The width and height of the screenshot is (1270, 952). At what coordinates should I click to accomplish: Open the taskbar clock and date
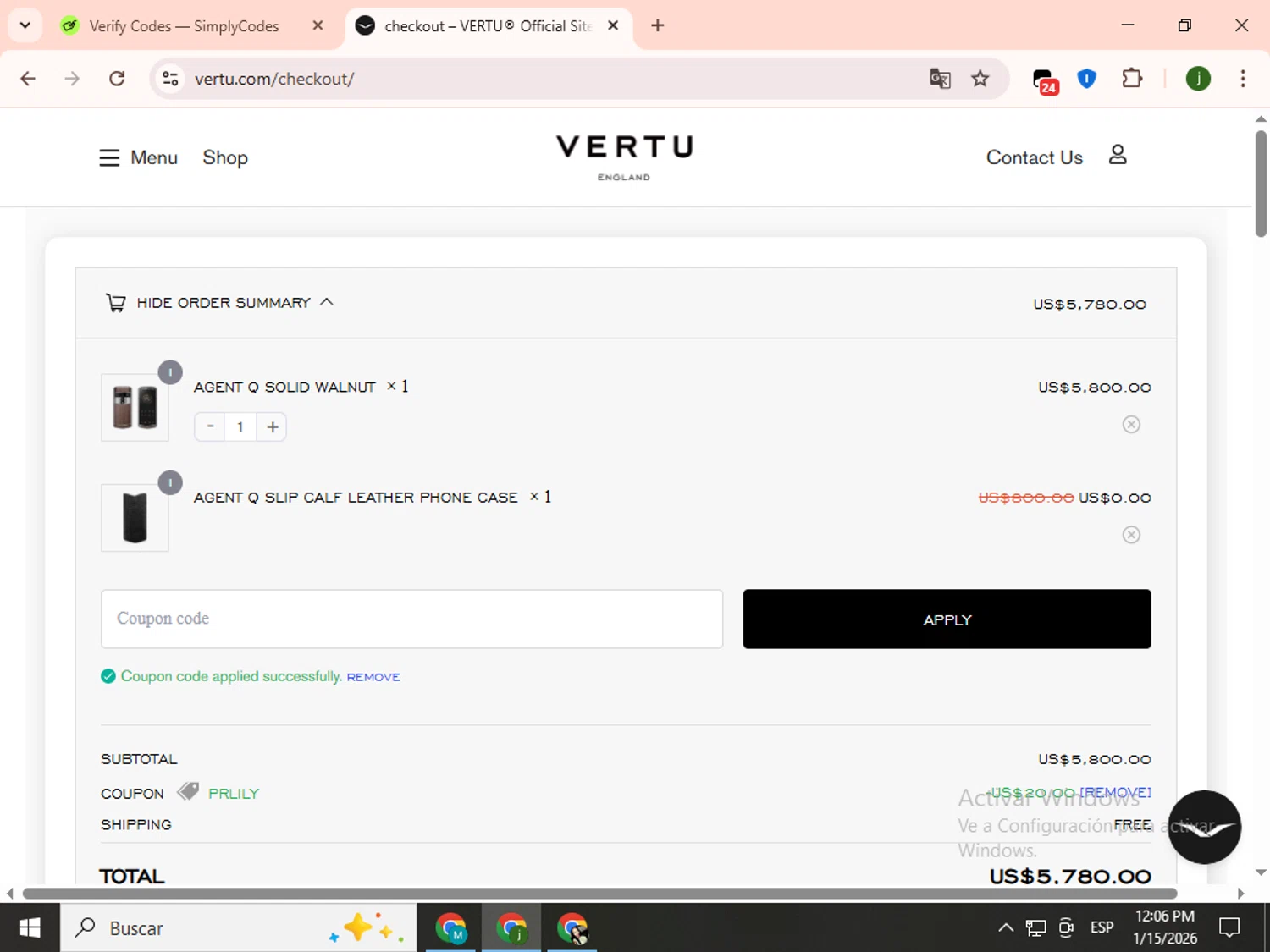click(x=1165, y=927)
